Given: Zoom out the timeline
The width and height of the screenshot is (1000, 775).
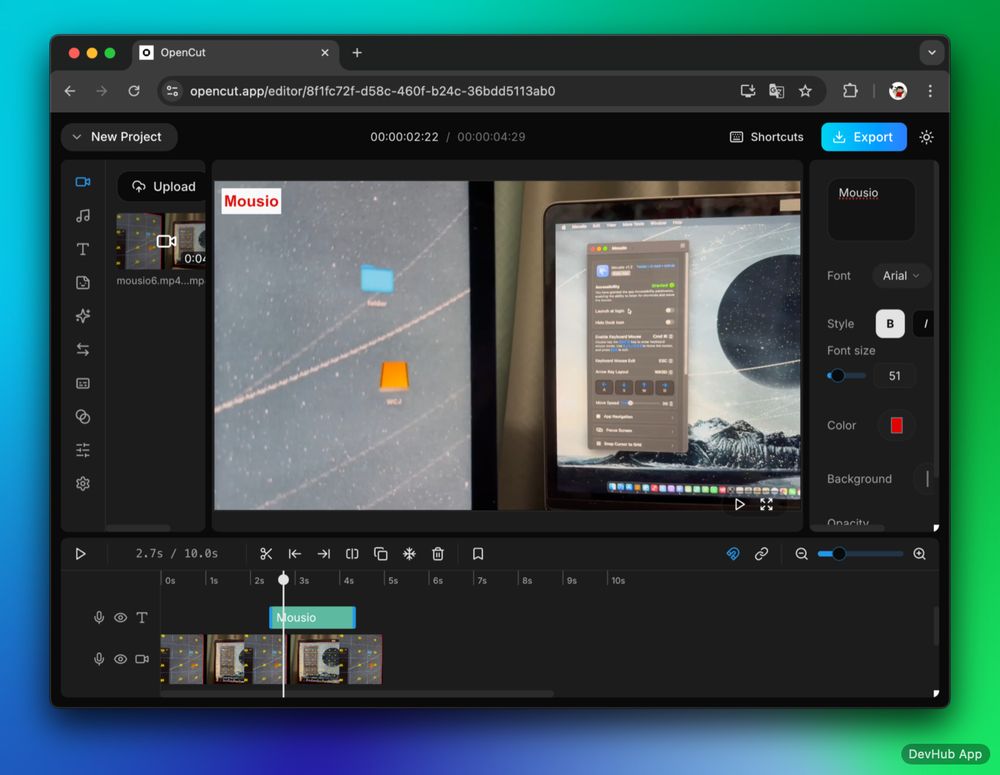Looking at the screenshot, I should pos(802,554).
